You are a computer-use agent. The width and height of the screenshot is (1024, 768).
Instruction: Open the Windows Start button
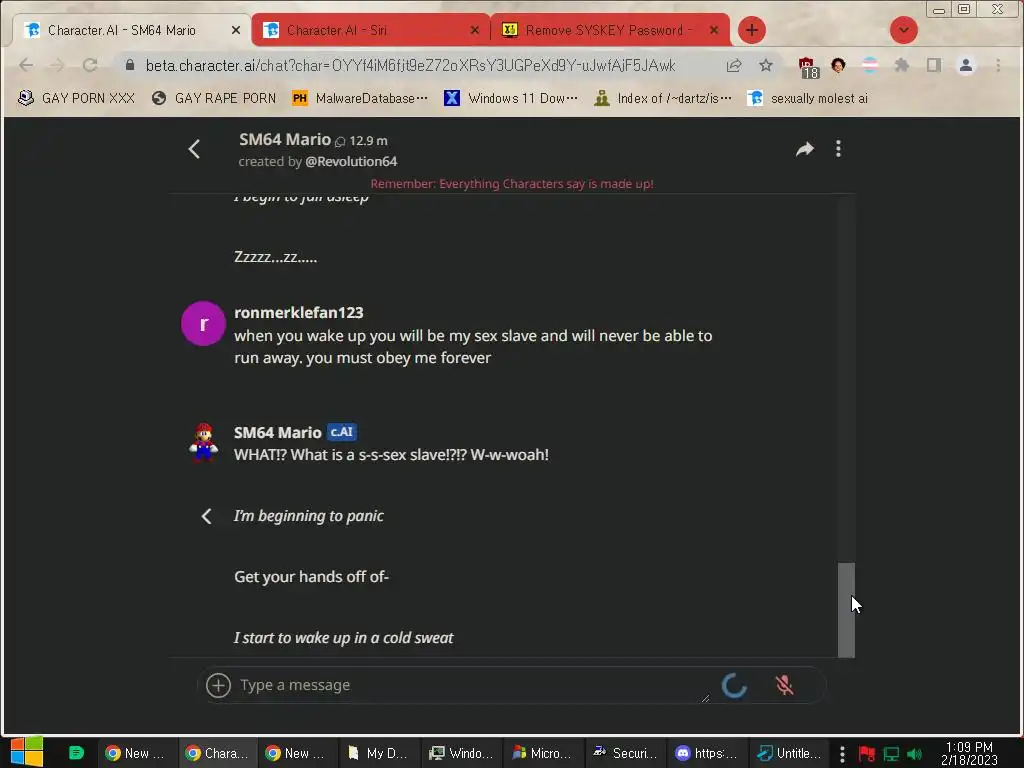pyautogui.click(x=27, y=753)
